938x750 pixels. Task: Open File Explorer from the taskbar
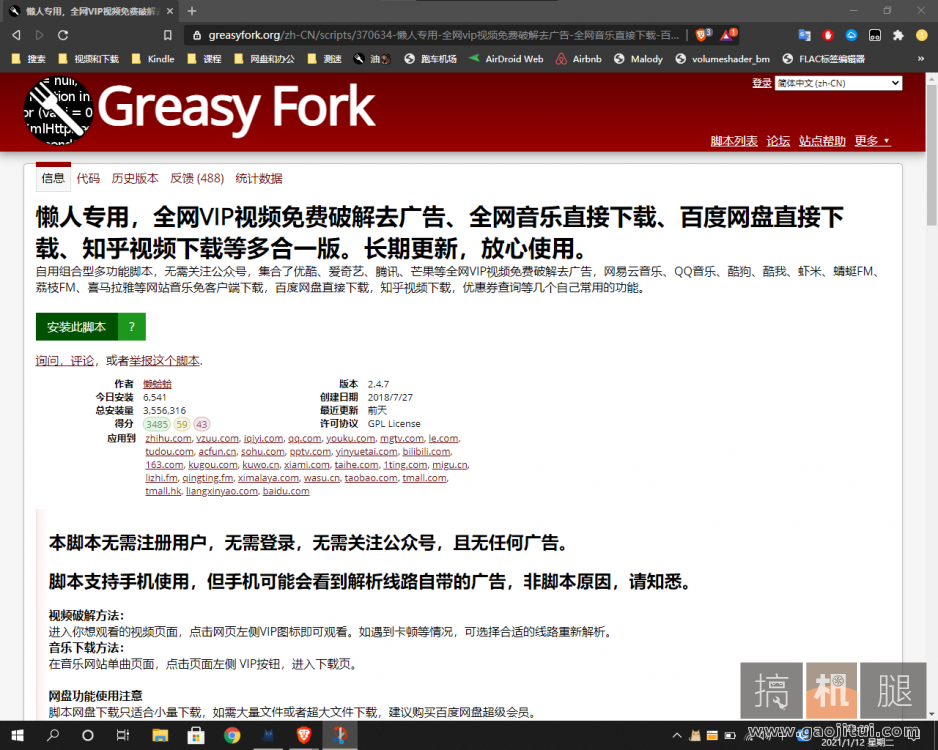pyautogui.click(x=160, y=735)
